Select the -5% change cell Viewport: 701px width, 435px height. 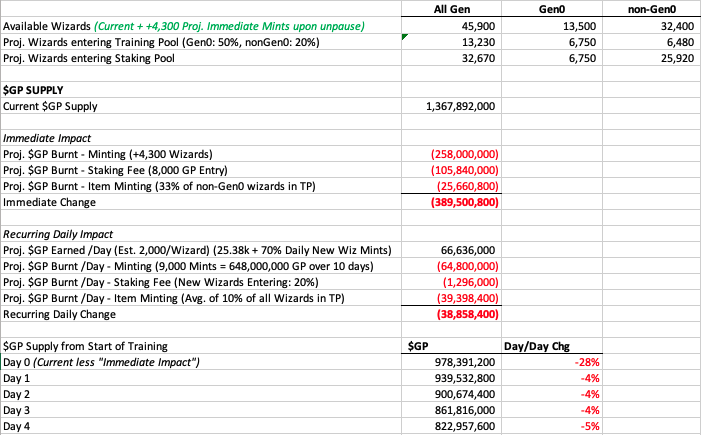click(552, 427)
